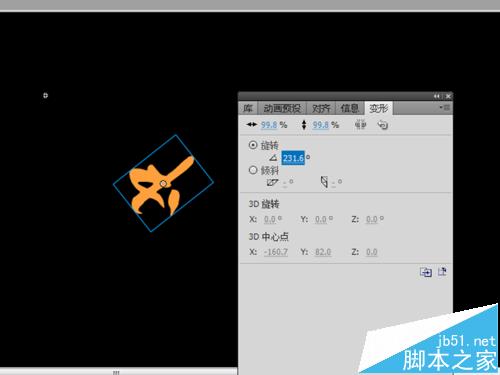Screen dimensions: 500x375
Task: Click the registration point crosshair on stage
Action: click(x=45, y=96)
